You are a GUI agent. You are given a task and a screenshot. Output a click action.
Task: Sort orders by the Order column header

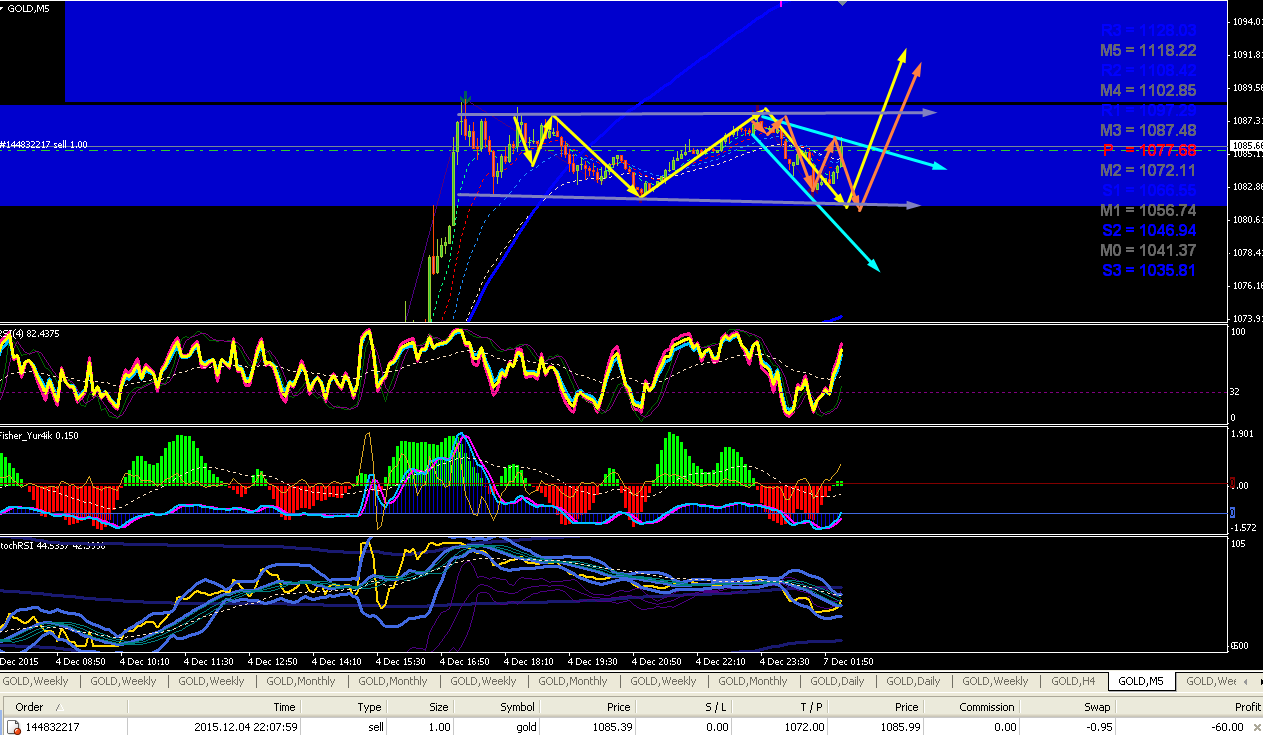pyautogui.click(x=30, y=707)
